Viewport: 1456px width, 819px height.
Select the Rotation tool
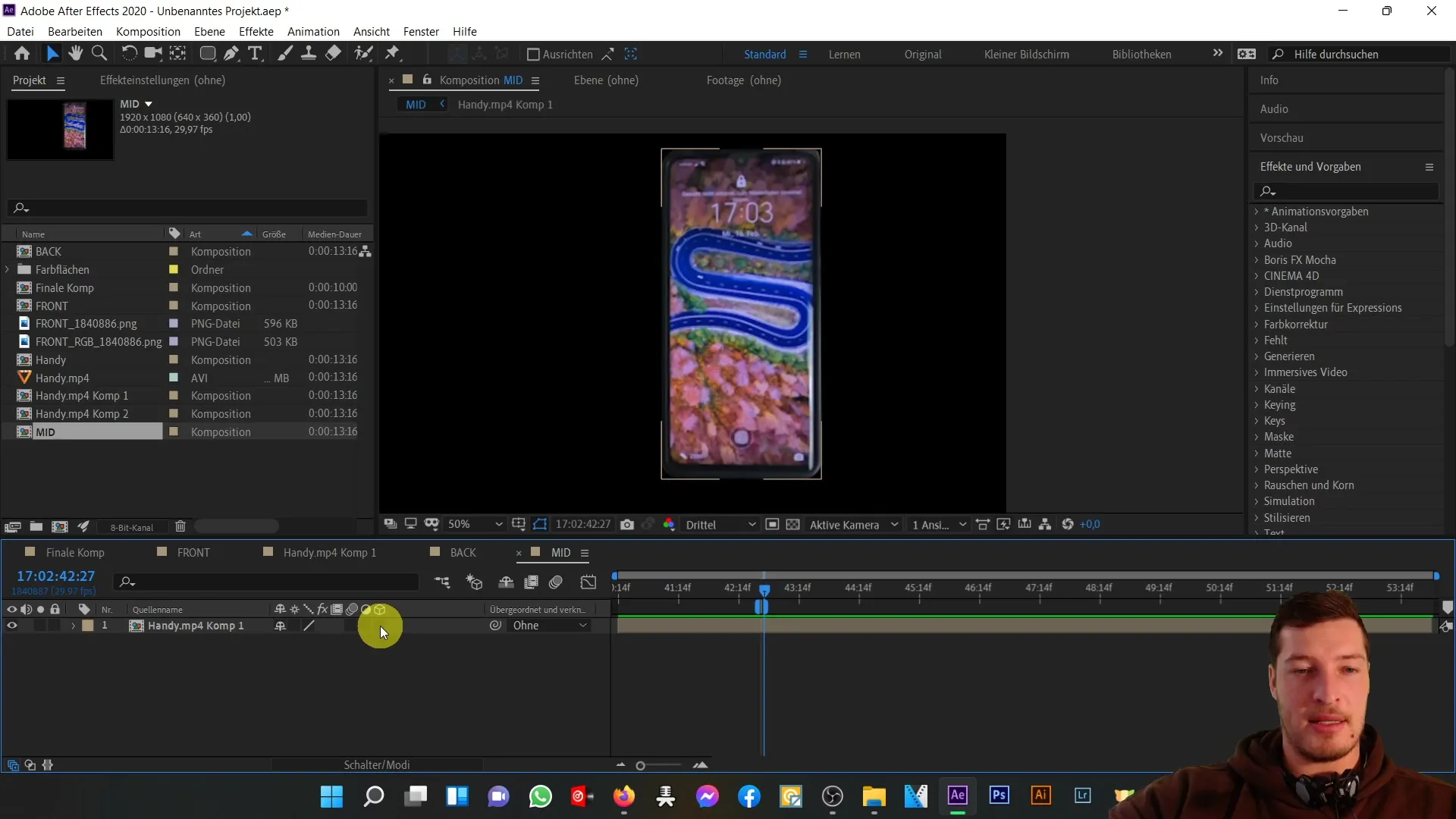pos(129,54)
